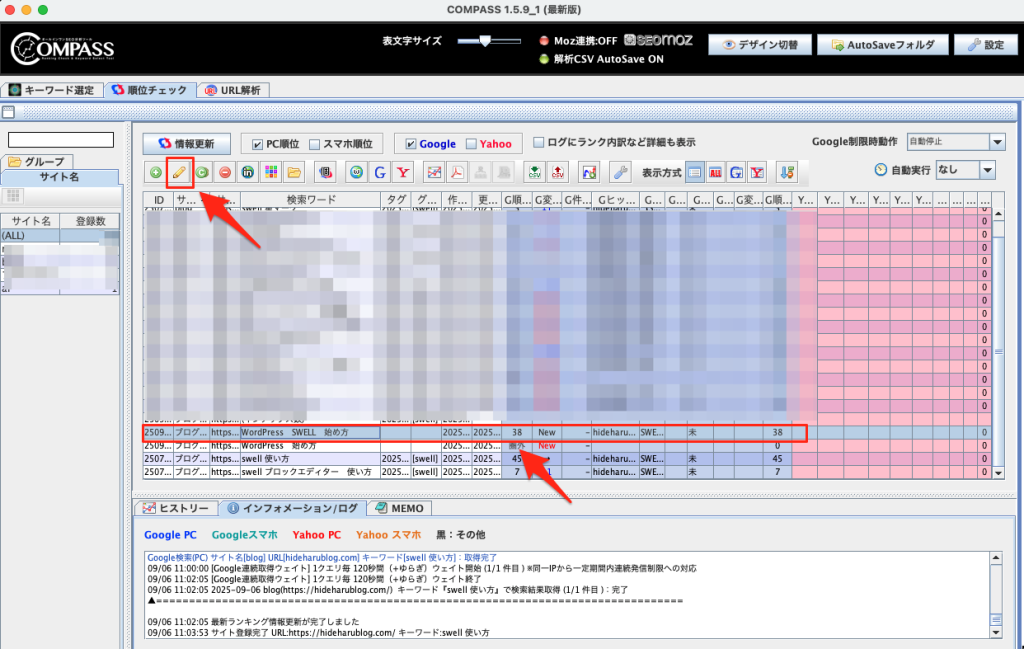The image size is (1024, 649).
Task: Click the wrench tool icon
Action: pyautogui.click(x=620, y=172)
